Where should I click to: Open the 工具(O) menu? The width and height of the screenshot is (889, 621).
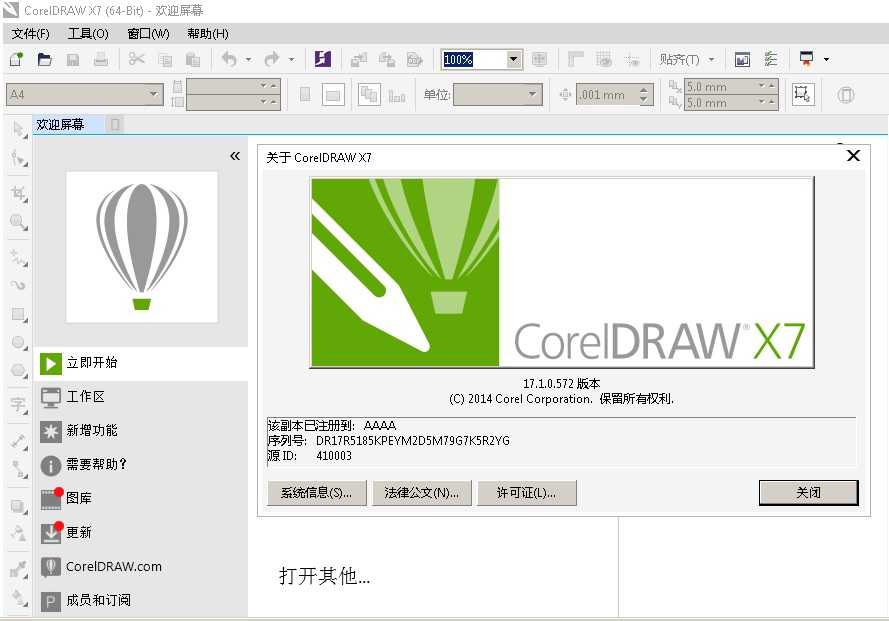[88, 33]
